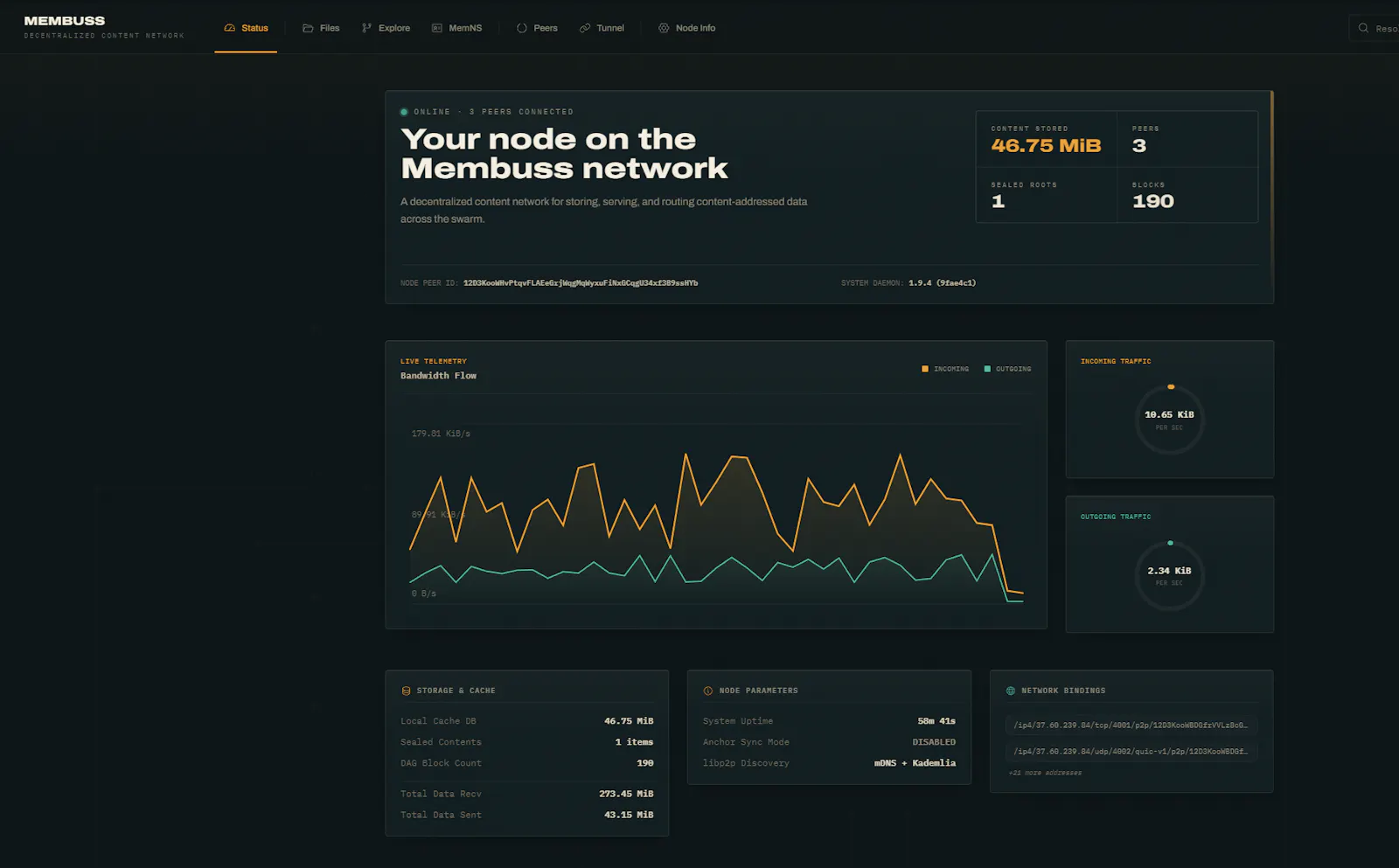Click the search resources field
Image resolution: width=1399 pixels, height=868 pixels.
coord(1375,28)
